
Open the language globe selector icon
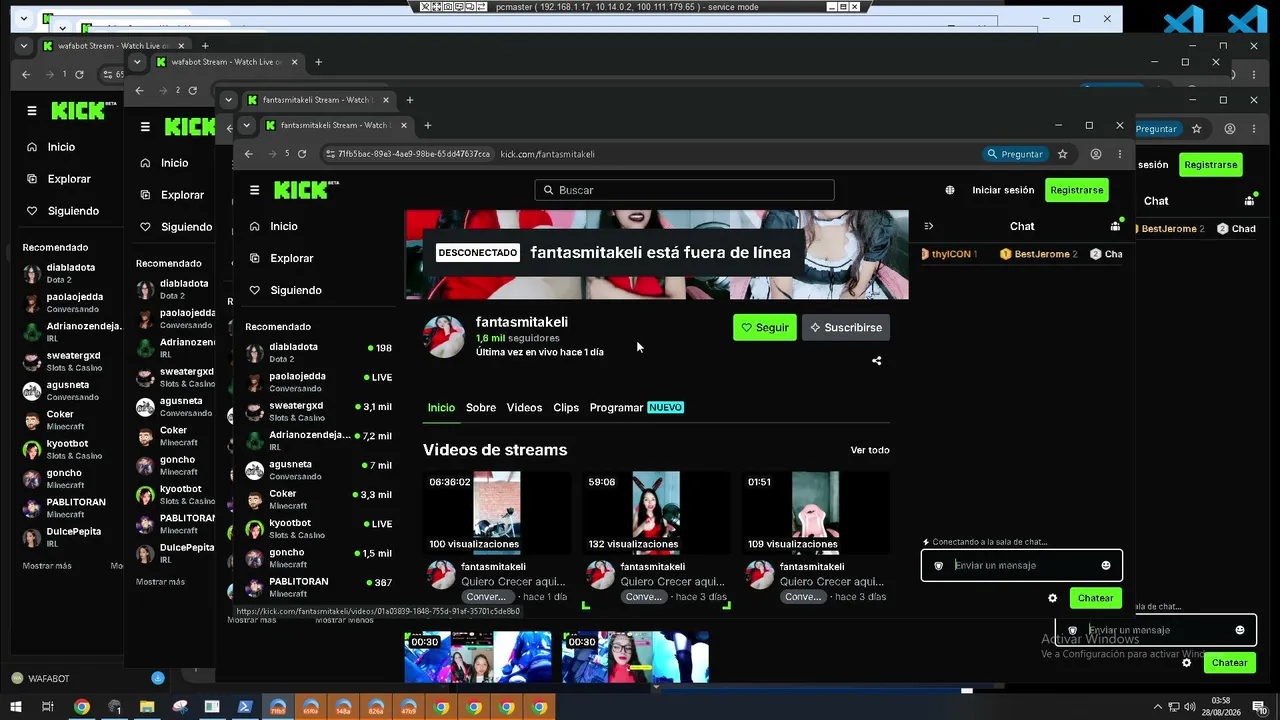[950, 190]
